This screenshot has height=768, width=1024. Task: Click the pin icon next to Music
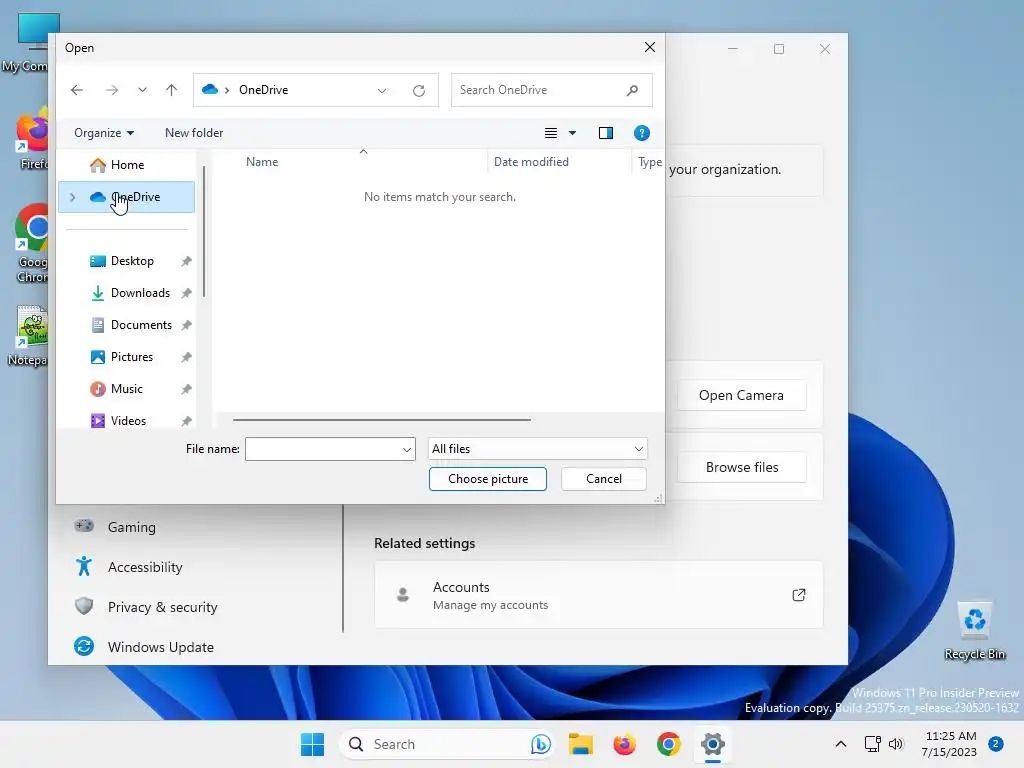(x=186, y=389)
